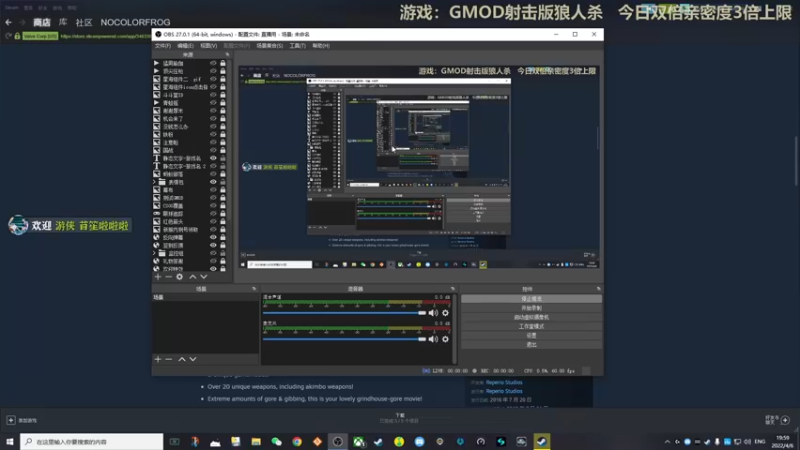The width and height of the screenshot is (800, 450).
Task: Open WeChat from the taskbar
Action: point(277,441)
